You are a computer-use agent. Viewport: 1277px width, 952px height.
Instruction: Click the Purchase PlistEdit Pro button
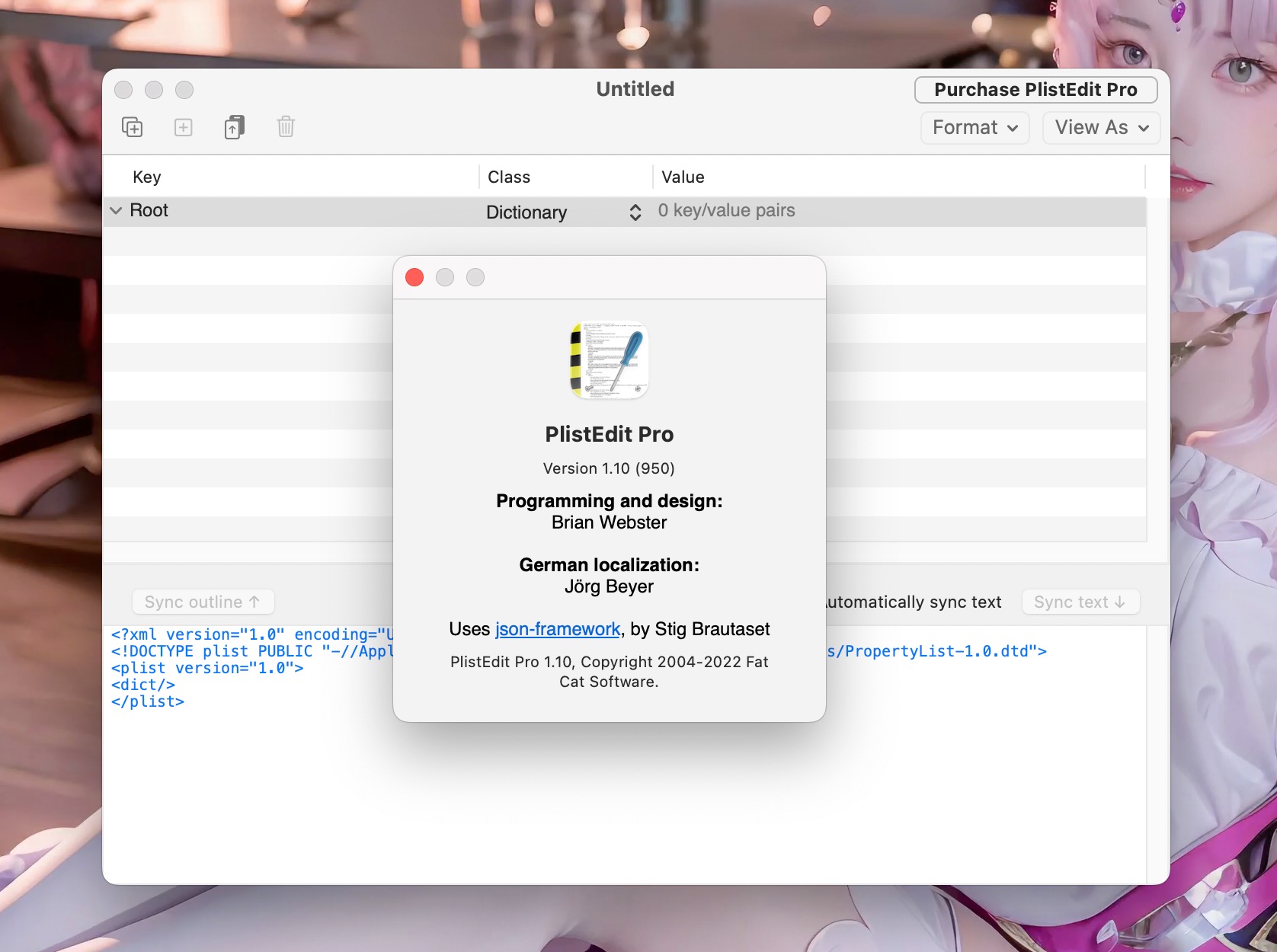click(x=1035, y=90)
